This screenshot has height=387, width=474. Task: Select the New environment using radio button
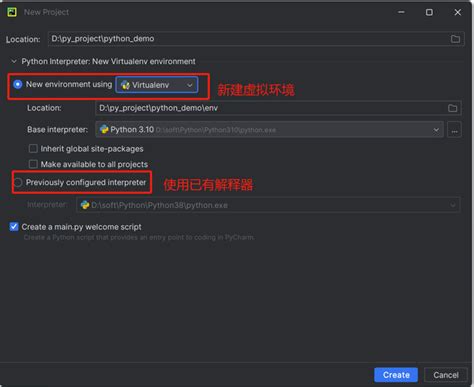(x=18, y=84)
